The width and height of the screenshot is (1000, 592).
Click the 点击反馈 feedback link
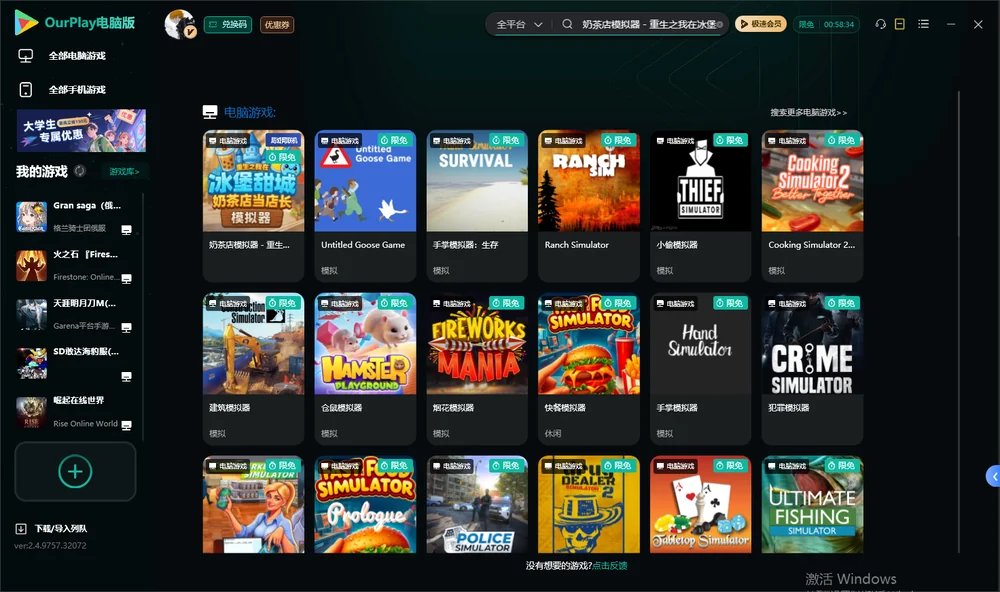click(x=610, y=566)
